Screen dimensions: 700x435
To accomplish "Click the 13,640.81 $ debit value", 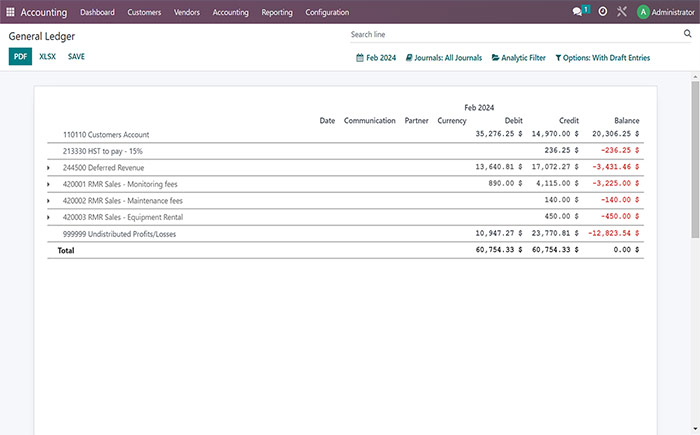I will 499,167.
